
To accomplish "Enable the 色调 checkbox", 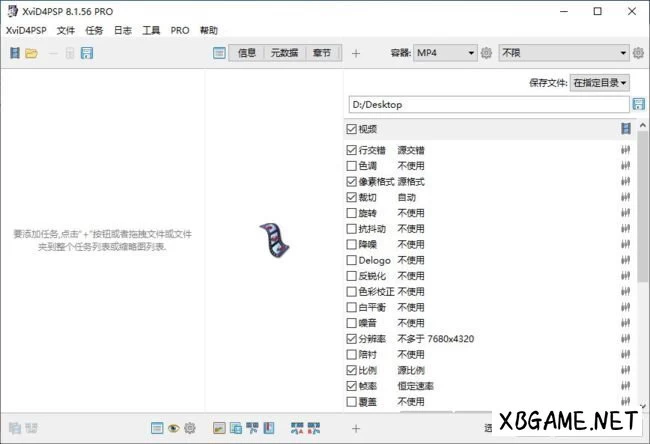I will (350, 165).
